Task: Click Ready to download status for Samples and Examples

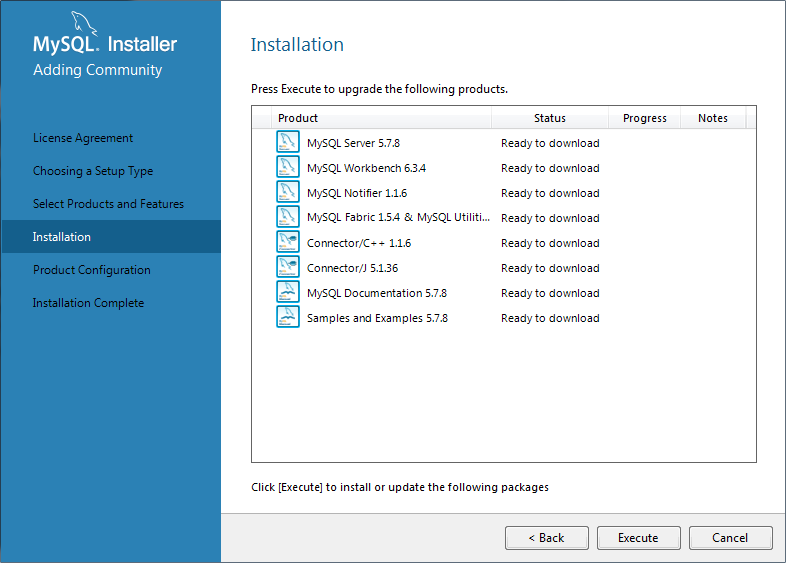Action: pos(550,318)
